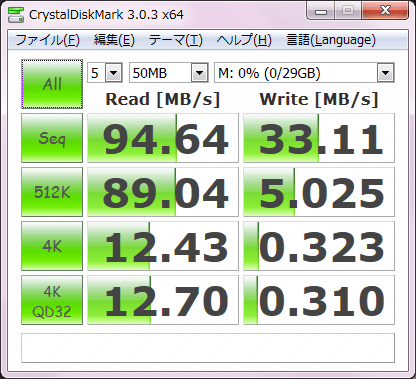
Task: Start the 512K benchmark test
Action: point(52,192)
